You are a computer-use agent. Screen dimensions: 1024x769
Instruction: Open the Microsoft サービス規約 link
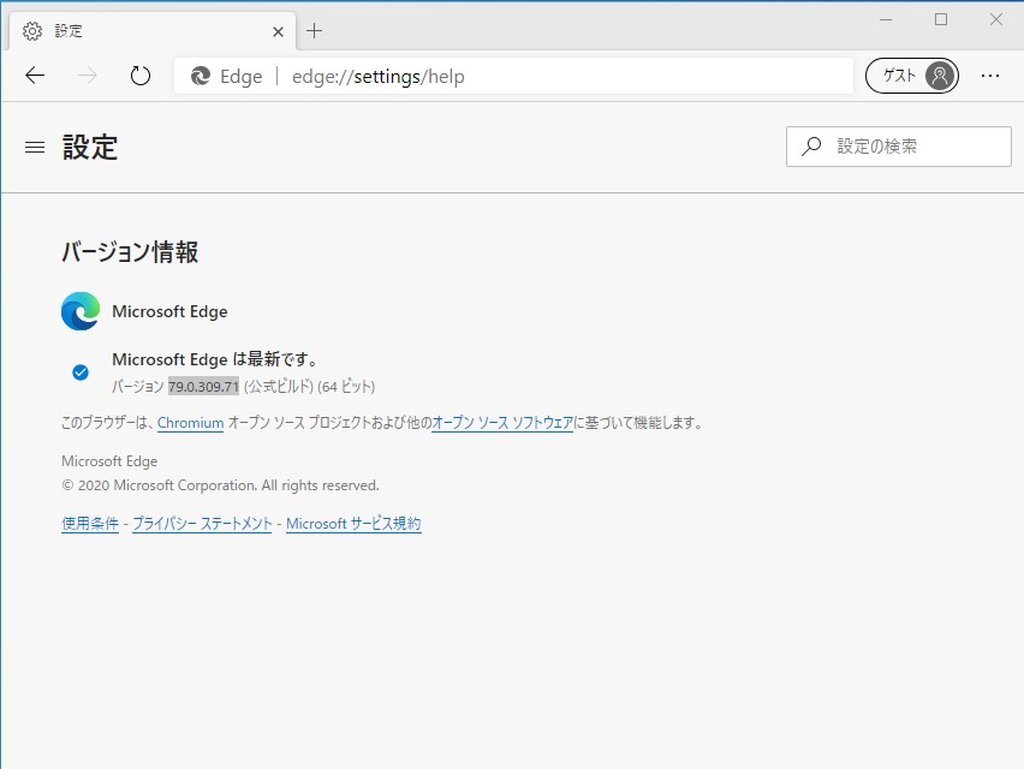(353, 523)
